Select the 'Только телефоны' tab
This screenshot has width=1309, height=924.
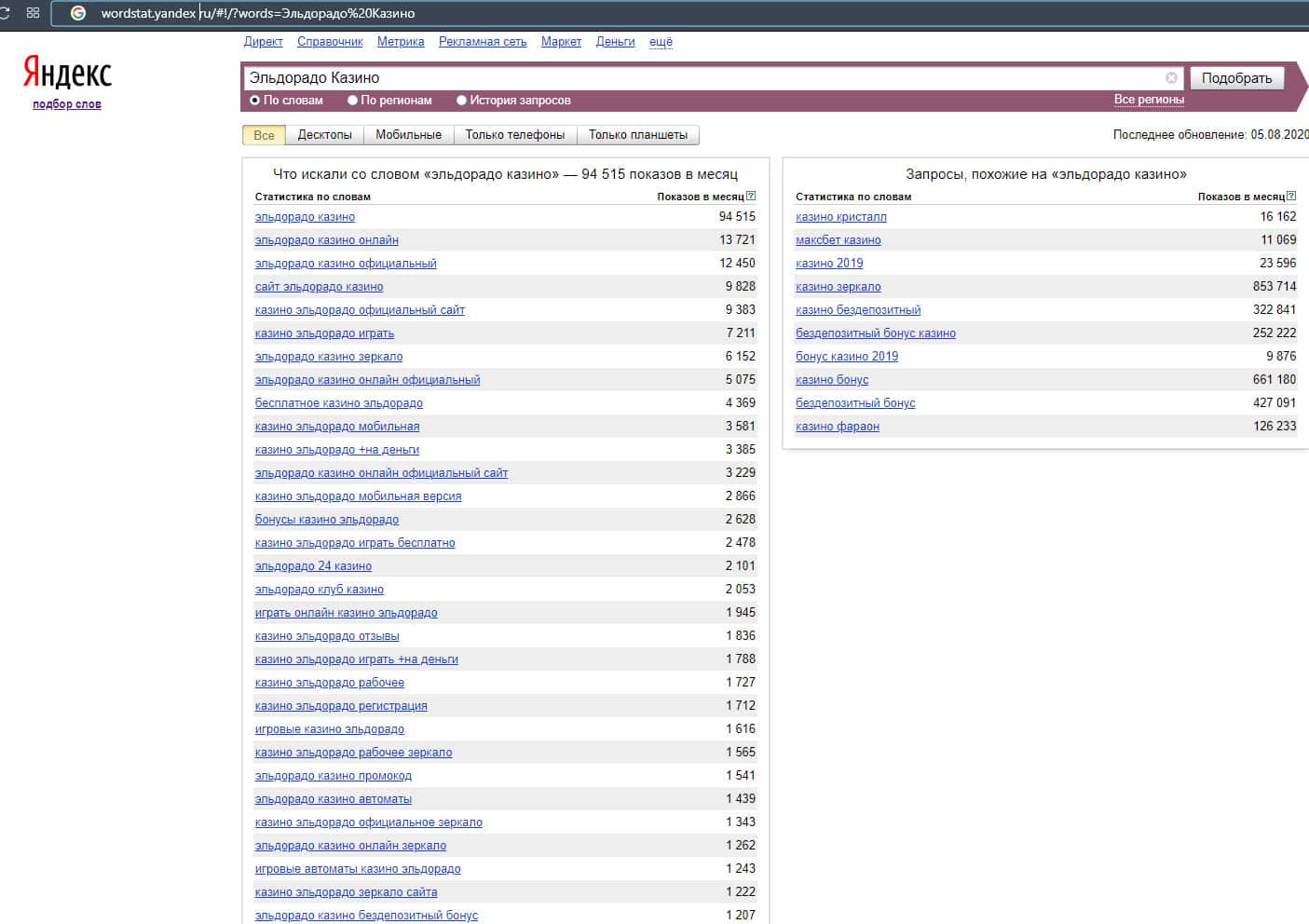coord(514,135)
